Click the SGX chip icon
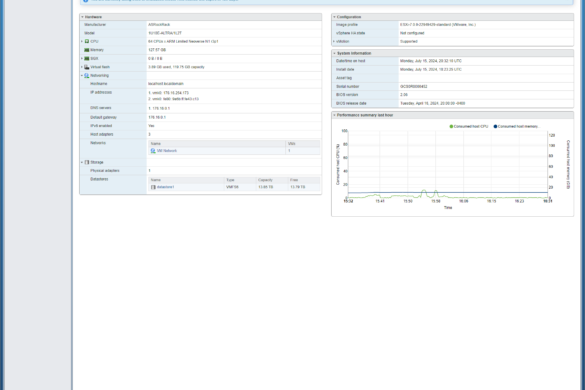 87,59
